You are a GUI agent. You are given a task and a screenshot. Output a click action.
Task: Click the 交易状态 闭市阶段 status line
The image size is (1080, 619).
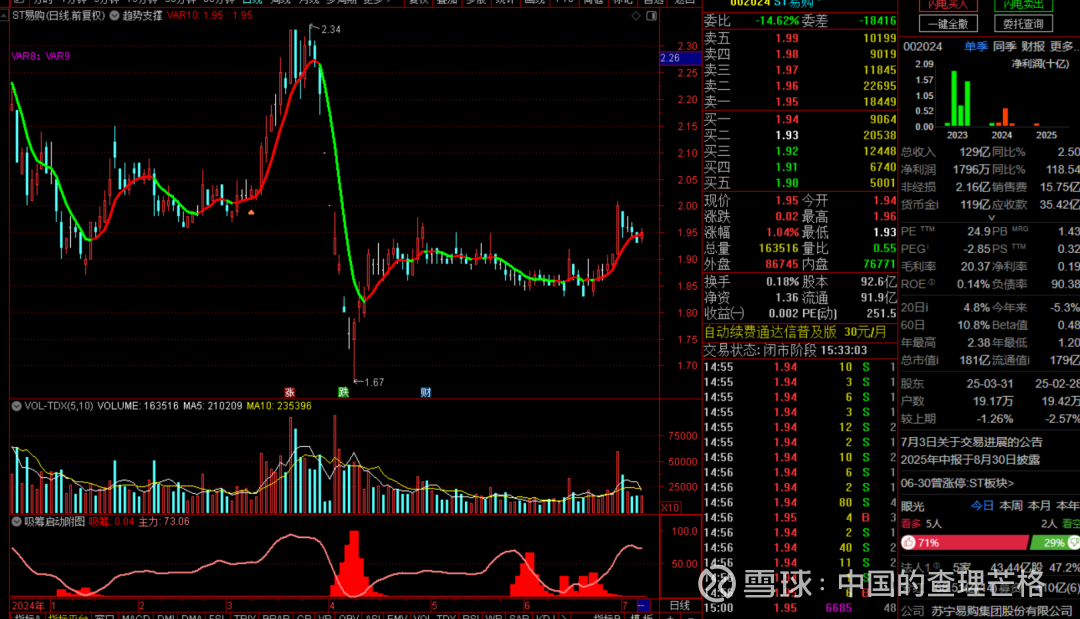(x=785, y=350)
